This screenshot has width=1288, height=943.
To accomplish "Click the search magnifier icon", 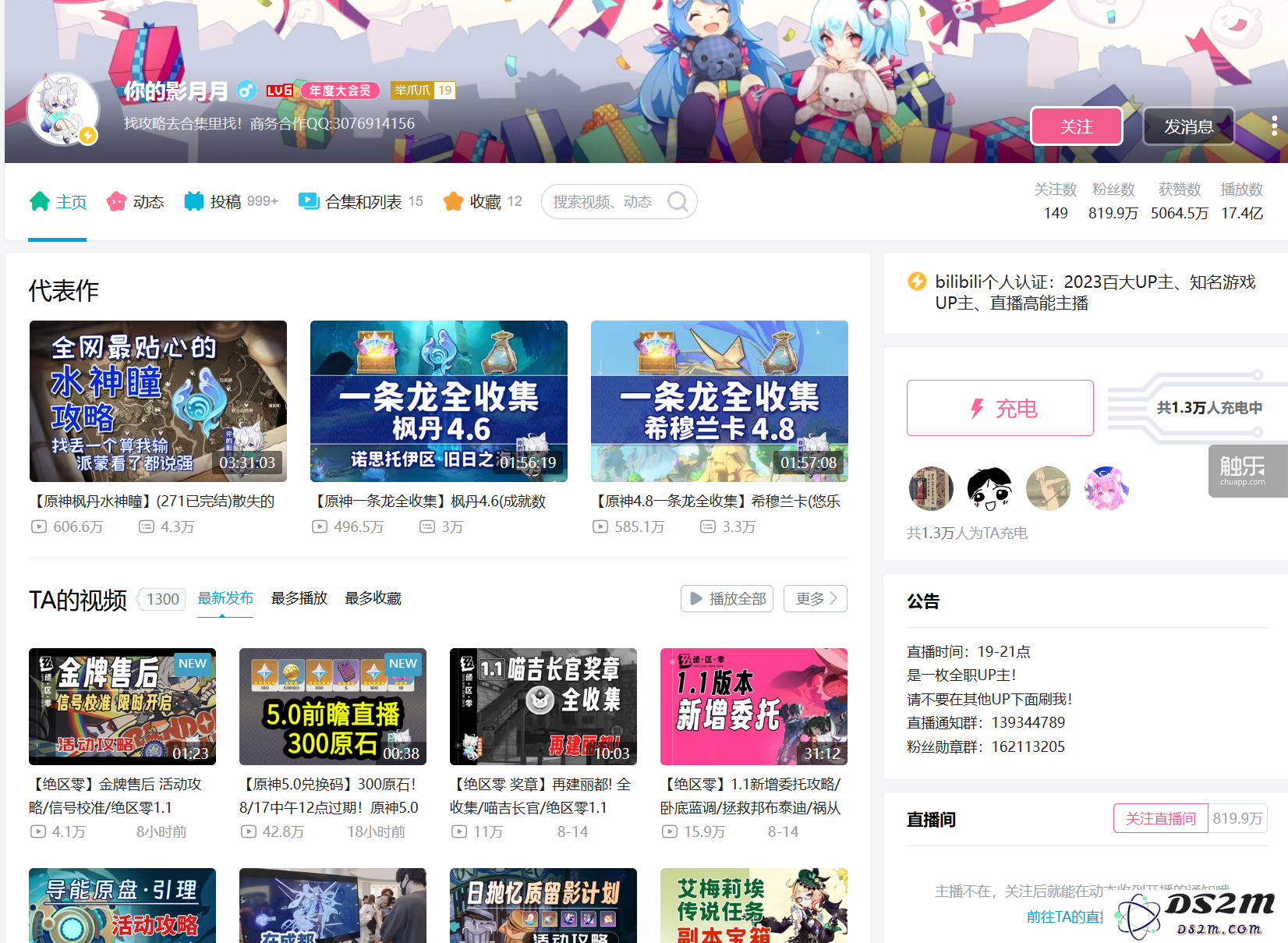I will [x=678, y=202].
